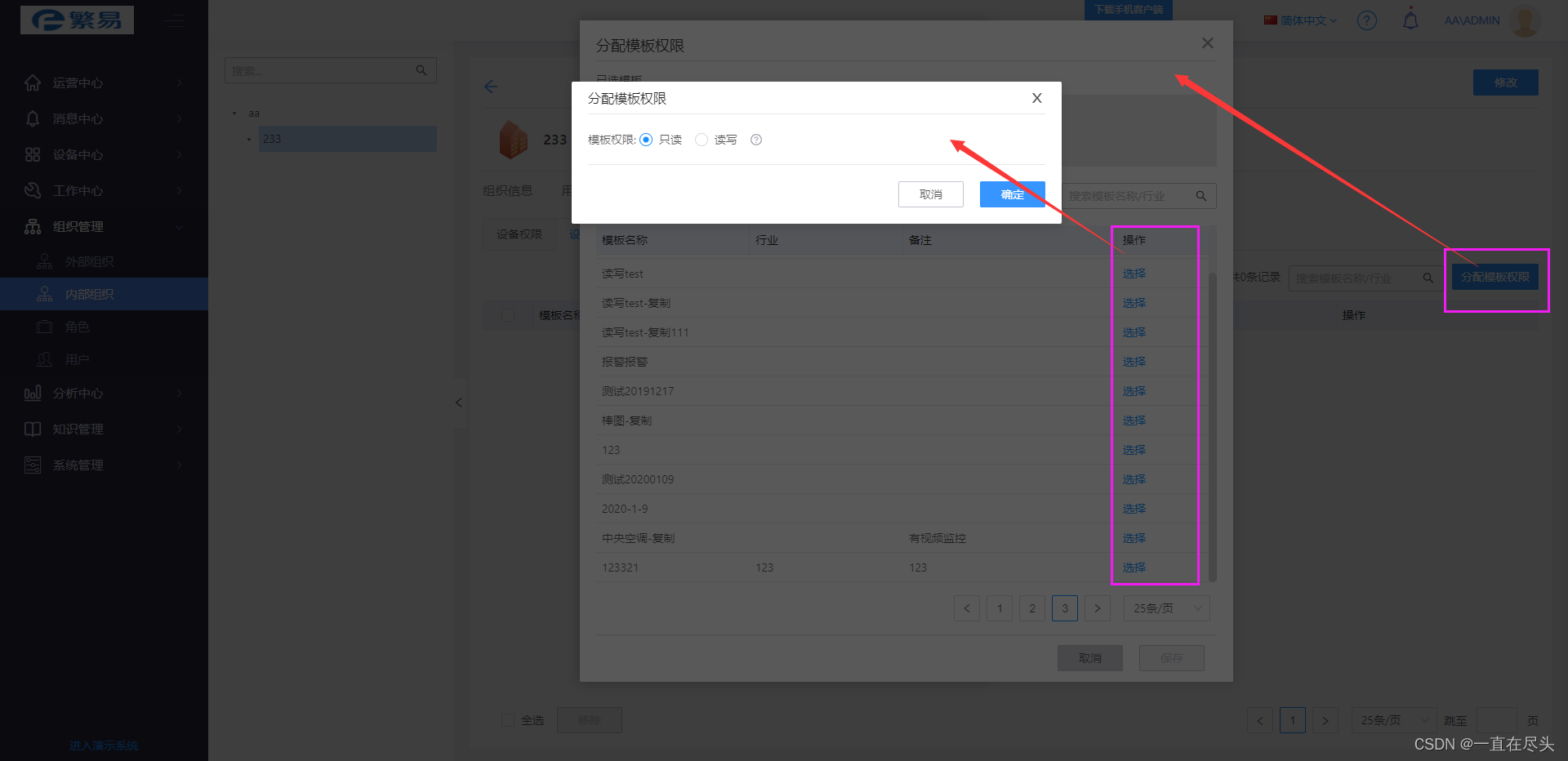Expand 工作中心 menu
The height and width of the screenshot is (761, 1568).
point(104,190)
